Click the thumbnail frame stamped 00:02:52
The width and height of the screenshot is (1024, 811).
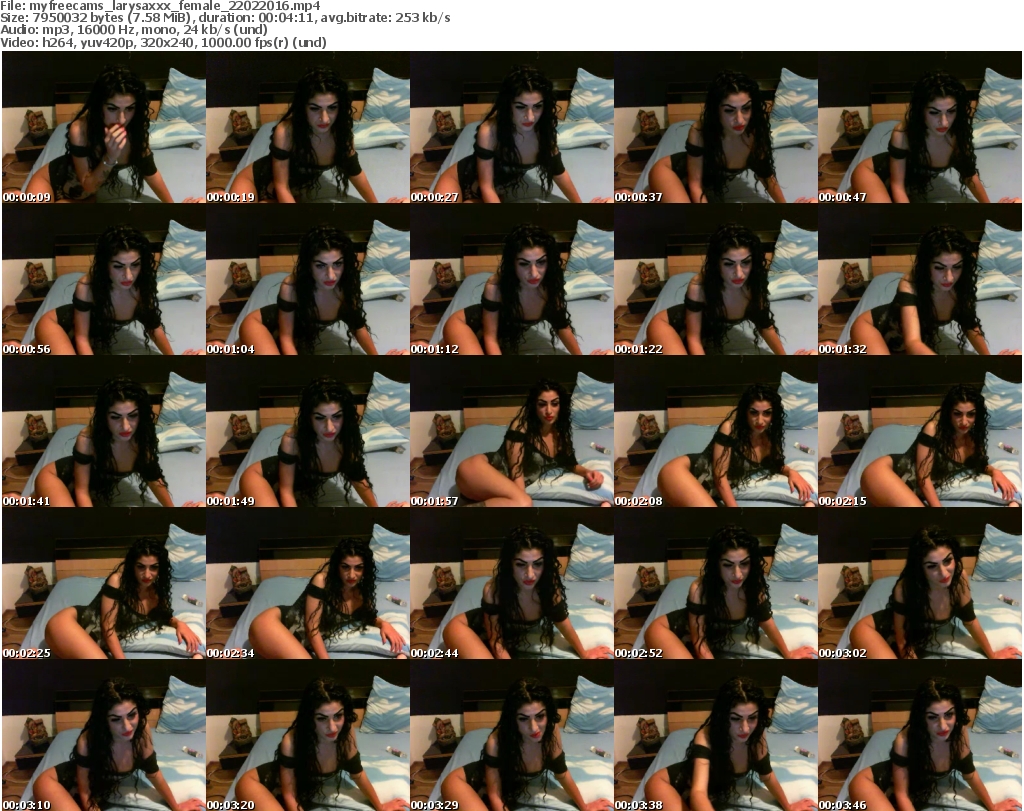coord(716,584)
